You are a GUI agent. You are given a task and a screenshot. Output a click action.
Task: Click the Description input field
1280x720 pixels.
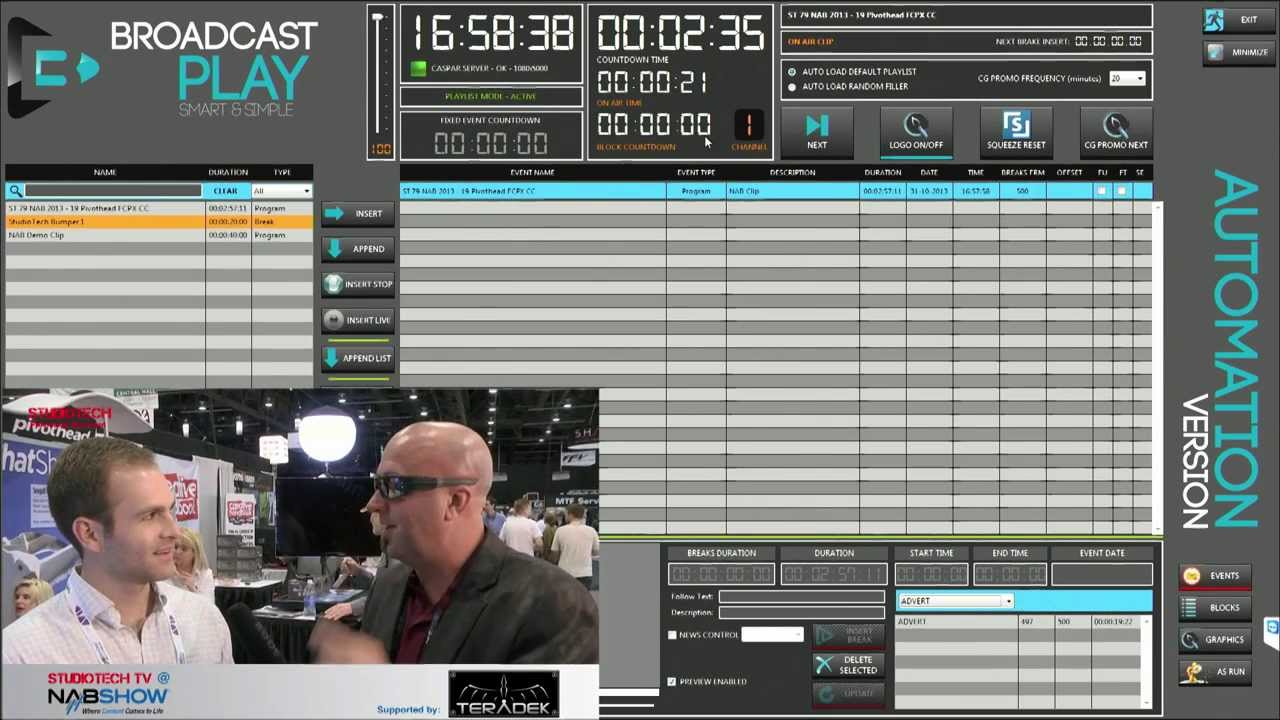click(x=801, y=612)
